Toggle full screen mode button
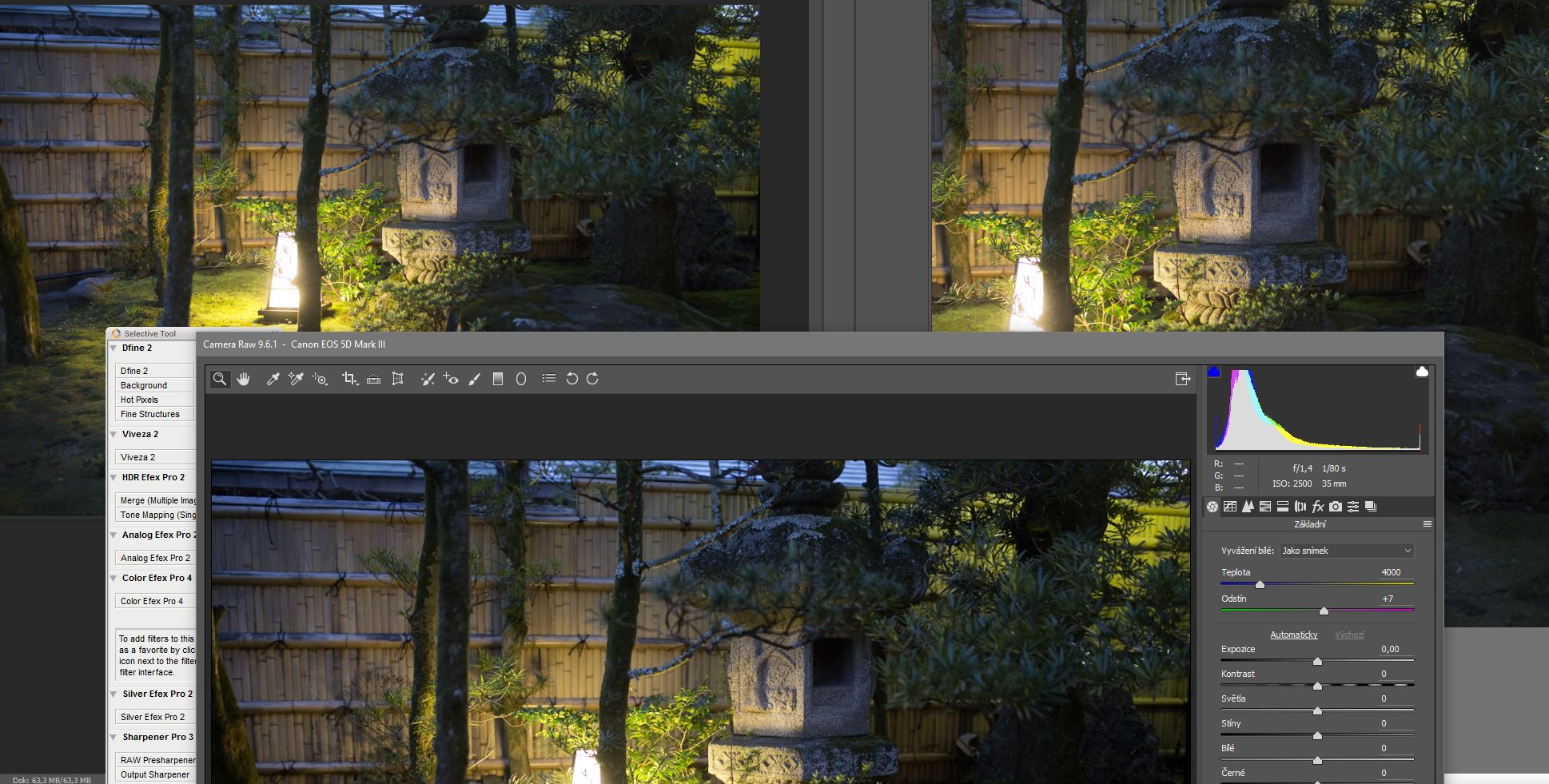The width and height of the screenshot is (1549, 784). [x=1183, y=379]
